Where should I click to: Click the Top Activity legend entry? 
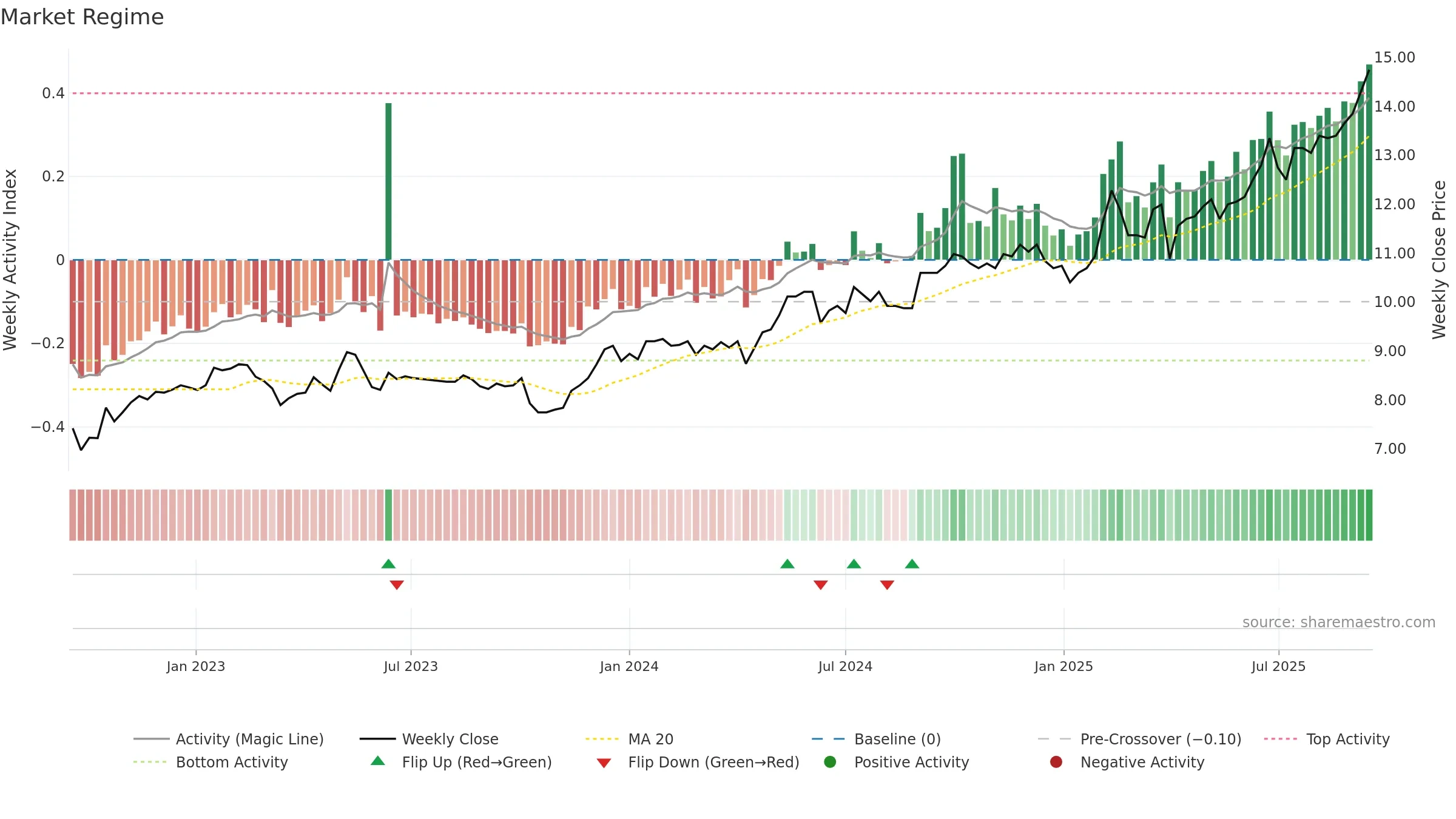1326,739
